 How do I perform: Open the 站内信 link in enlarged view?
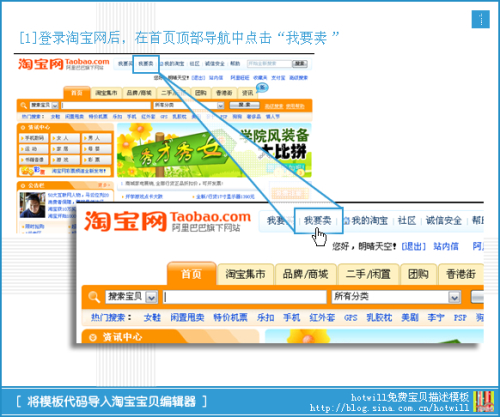point(446,246)
